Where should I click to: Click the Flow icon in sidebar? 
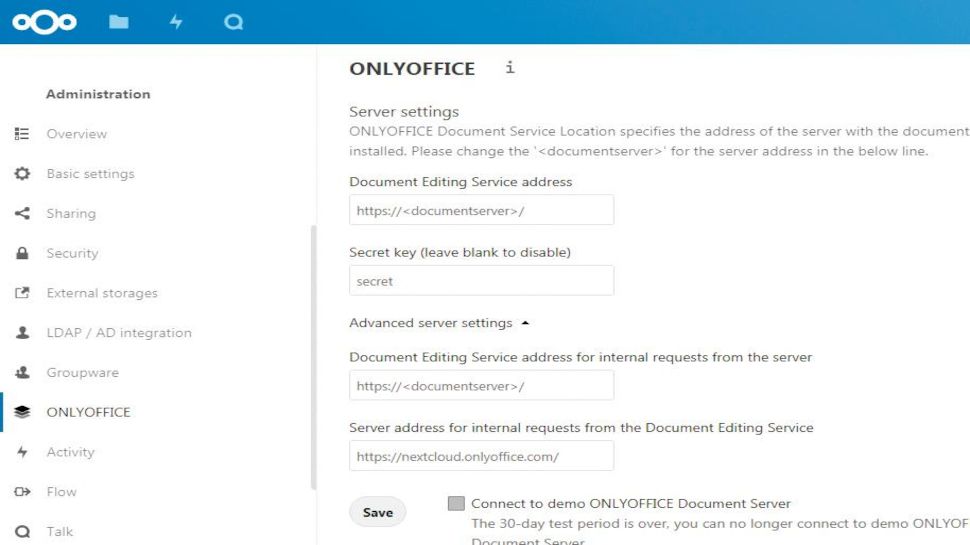(22, 492)
